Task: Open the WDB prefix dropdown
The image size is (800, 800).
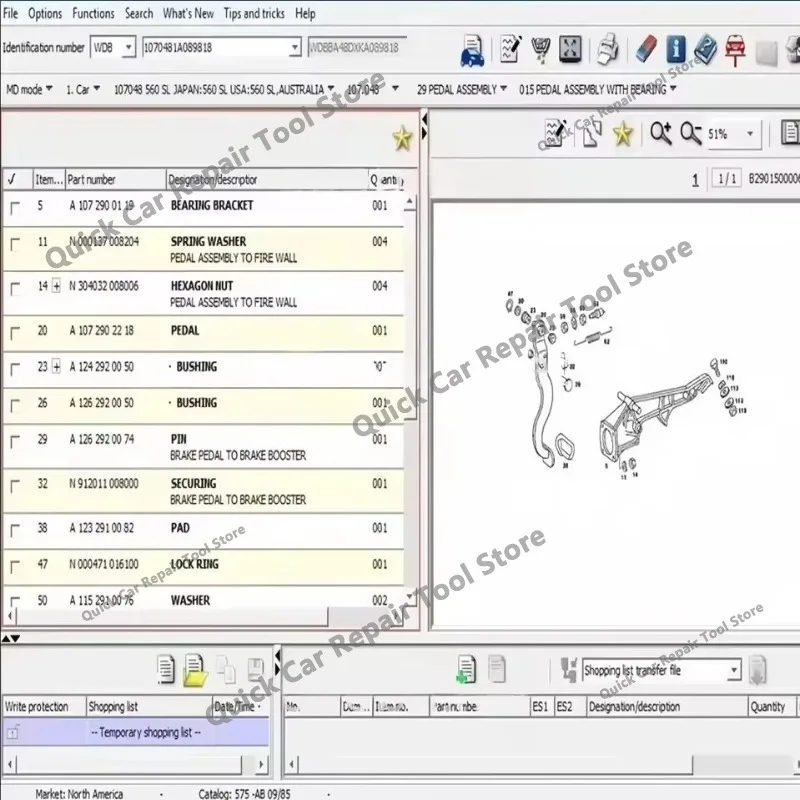Action: (129, 47)
